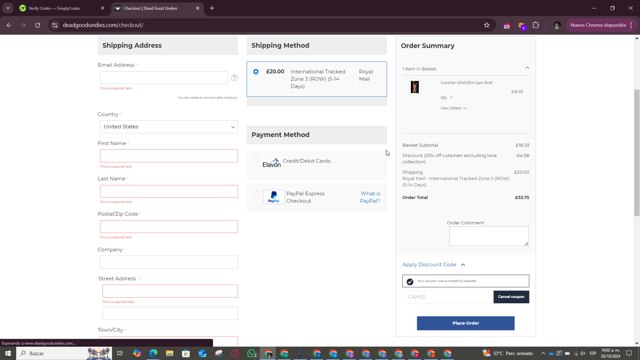This screenshot has width=640, height=360.
Task: Open the Windows notification center icon
Action: [629, 353]
